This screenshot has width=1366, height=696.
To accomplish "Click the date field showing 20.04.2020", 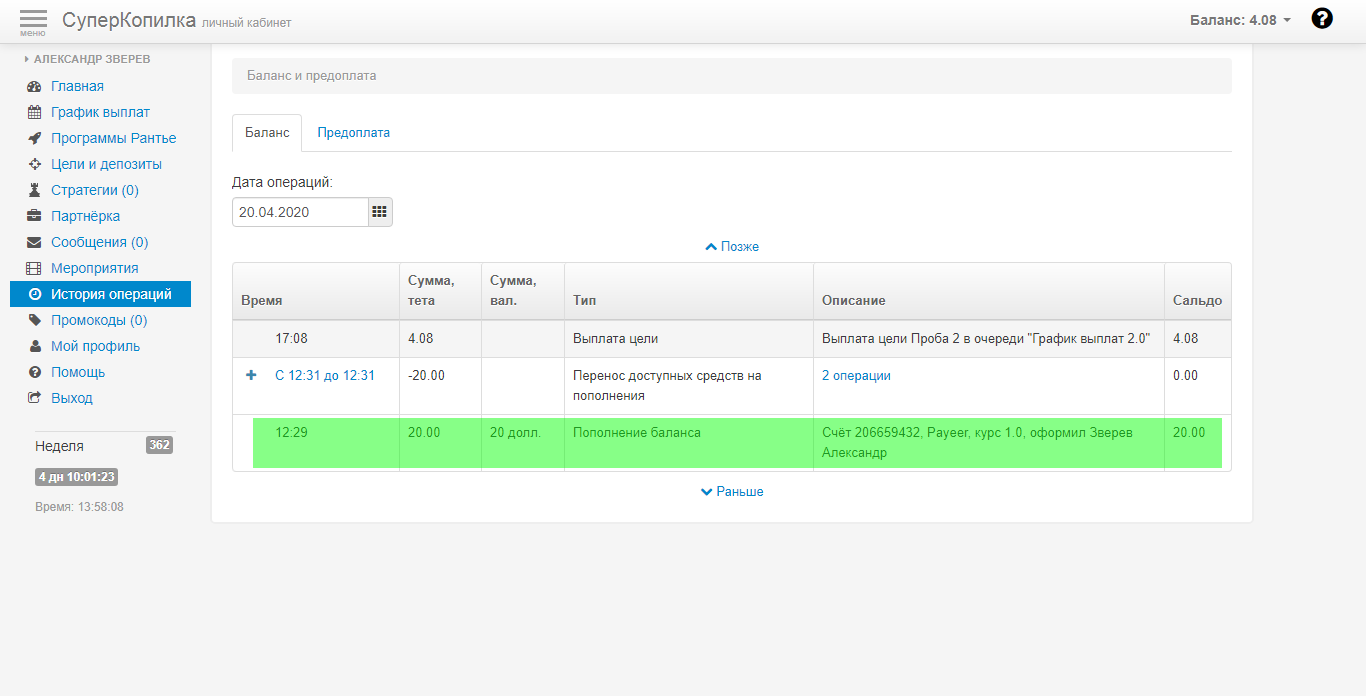I will pyautogui.click(x=300, y=212).
